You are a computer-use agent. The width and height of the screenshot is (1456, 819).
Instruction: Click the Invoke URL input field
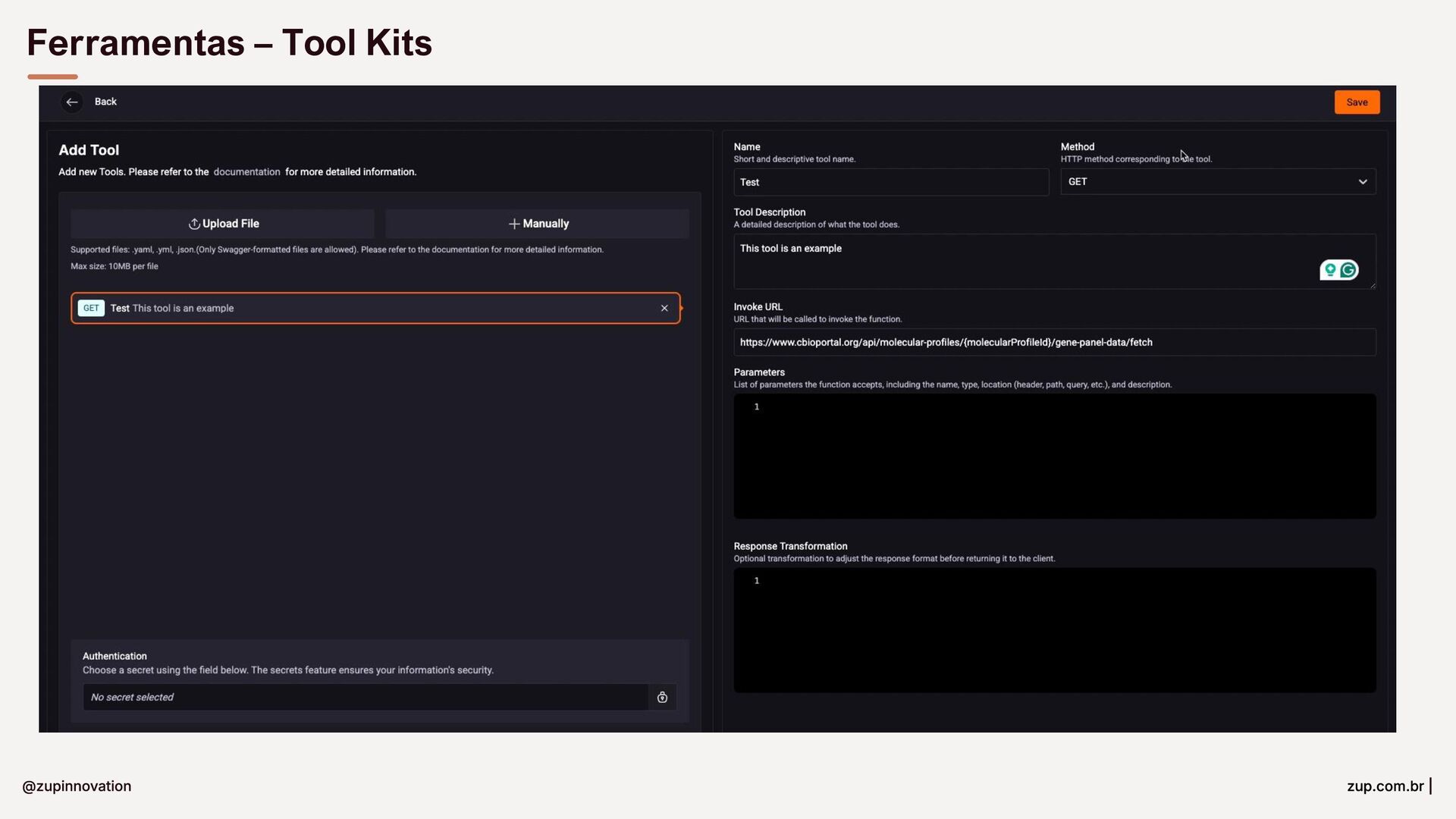[1054, 343]
